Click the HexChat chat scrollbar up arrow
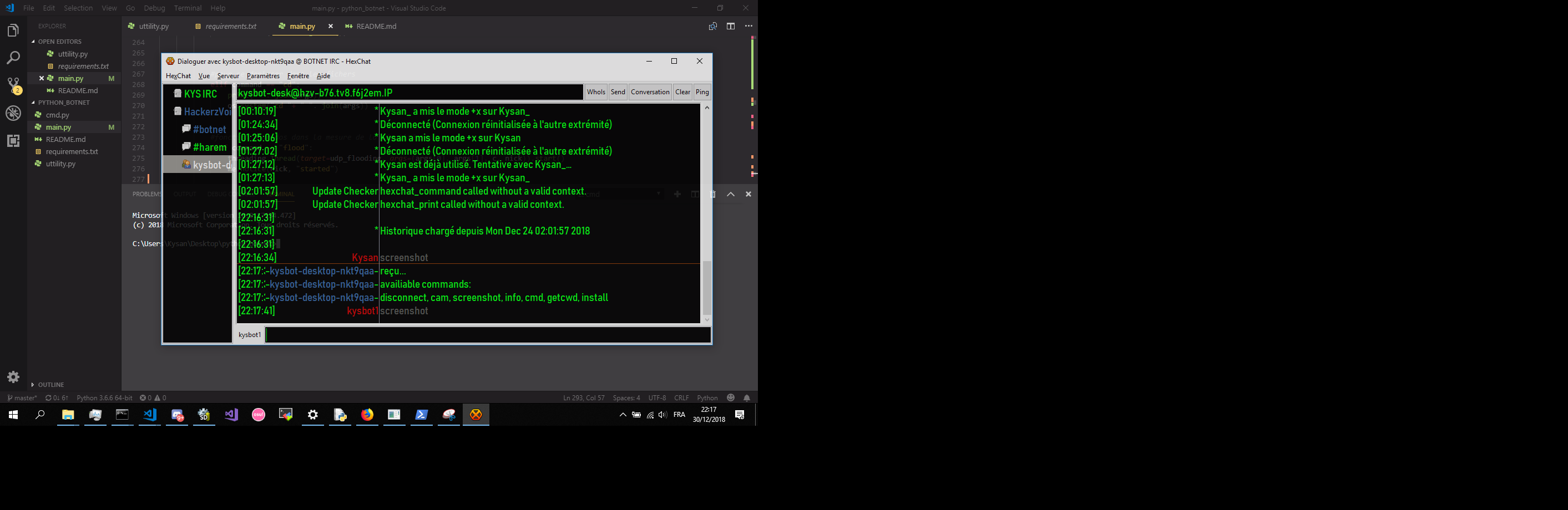Image resolution: width=1568 pixels, height=510 pixels. point(707,108)
